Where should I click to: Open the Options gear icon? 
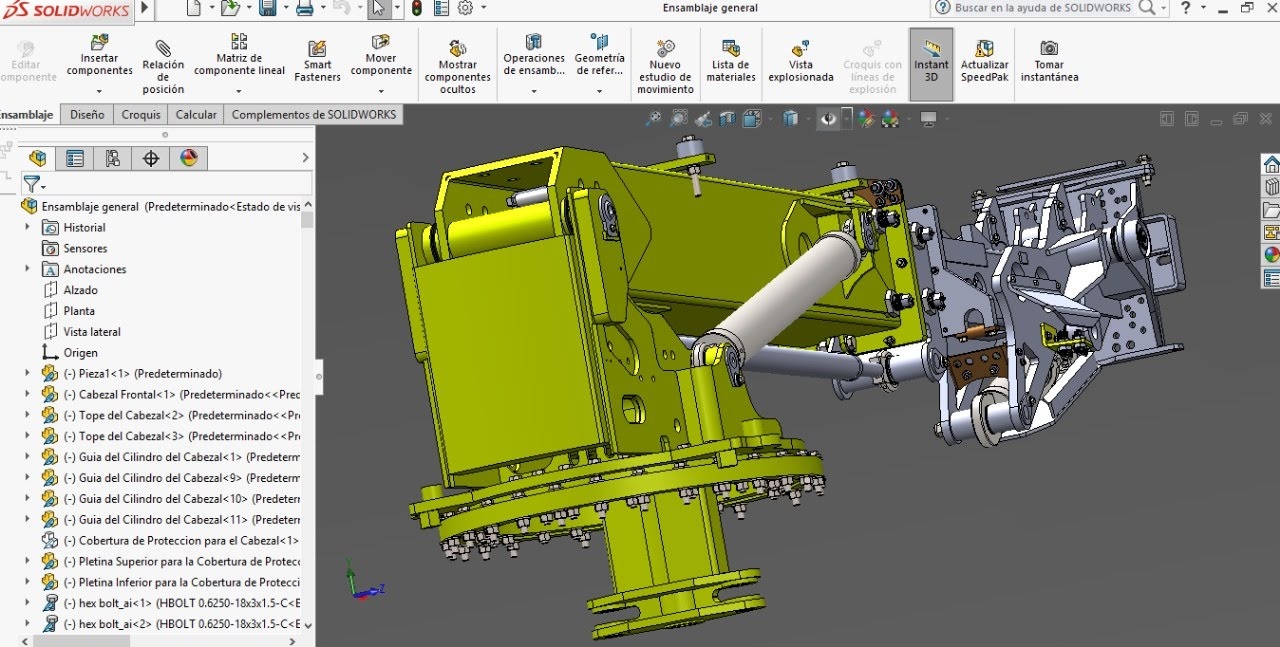coord(465,8)
